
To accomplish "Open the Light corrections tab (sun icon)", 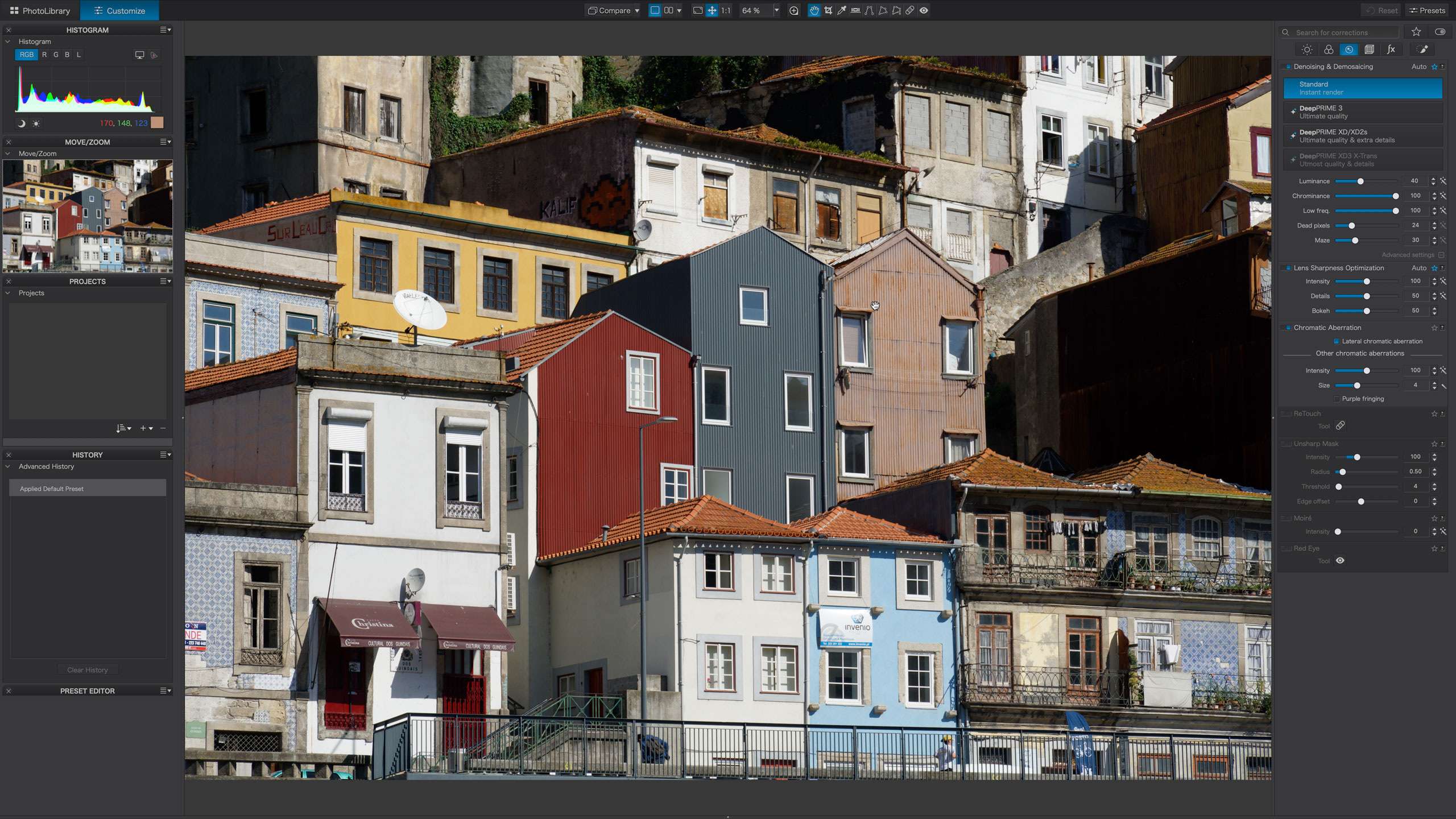I will click(1307, 49).
